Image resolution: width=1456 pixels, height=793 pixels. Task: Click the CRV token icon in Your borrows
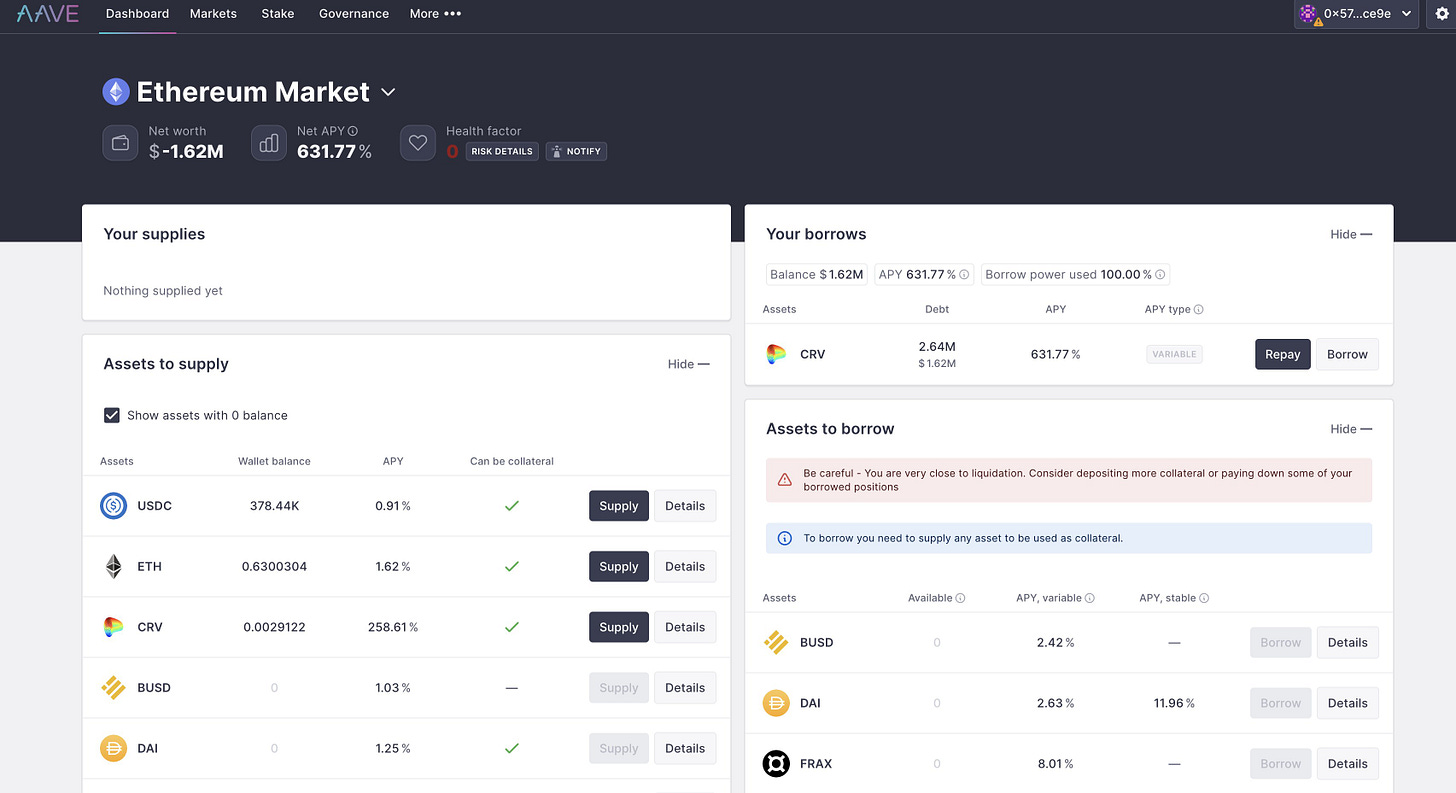pos(777,354)
